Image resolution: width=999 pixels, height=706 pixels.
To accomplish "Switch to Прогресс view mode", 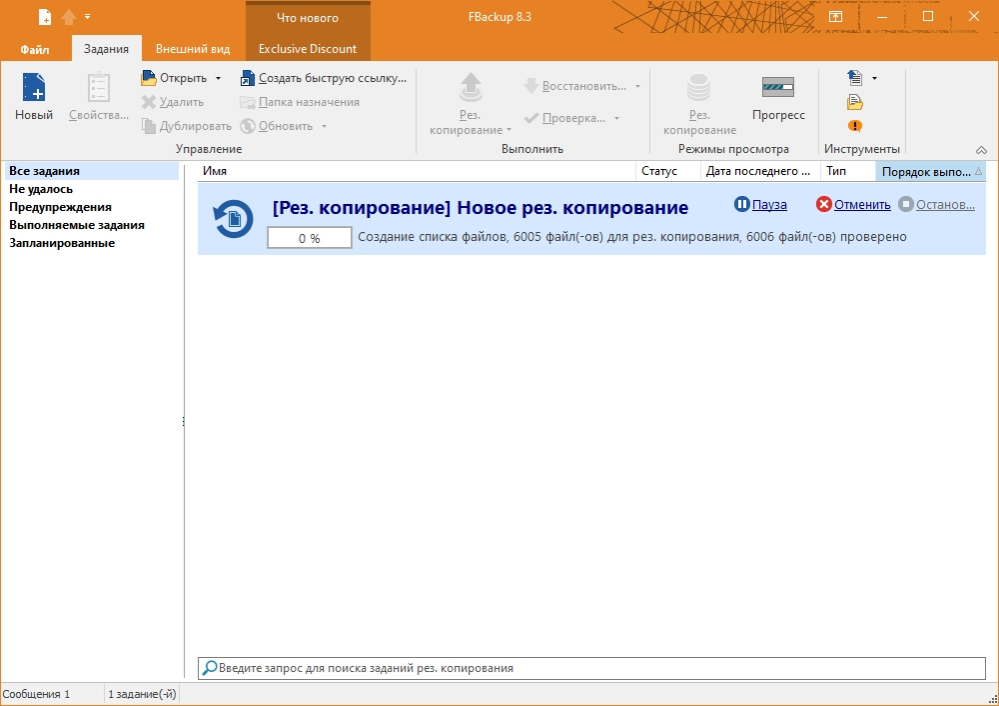I will [x=778, y=98].
